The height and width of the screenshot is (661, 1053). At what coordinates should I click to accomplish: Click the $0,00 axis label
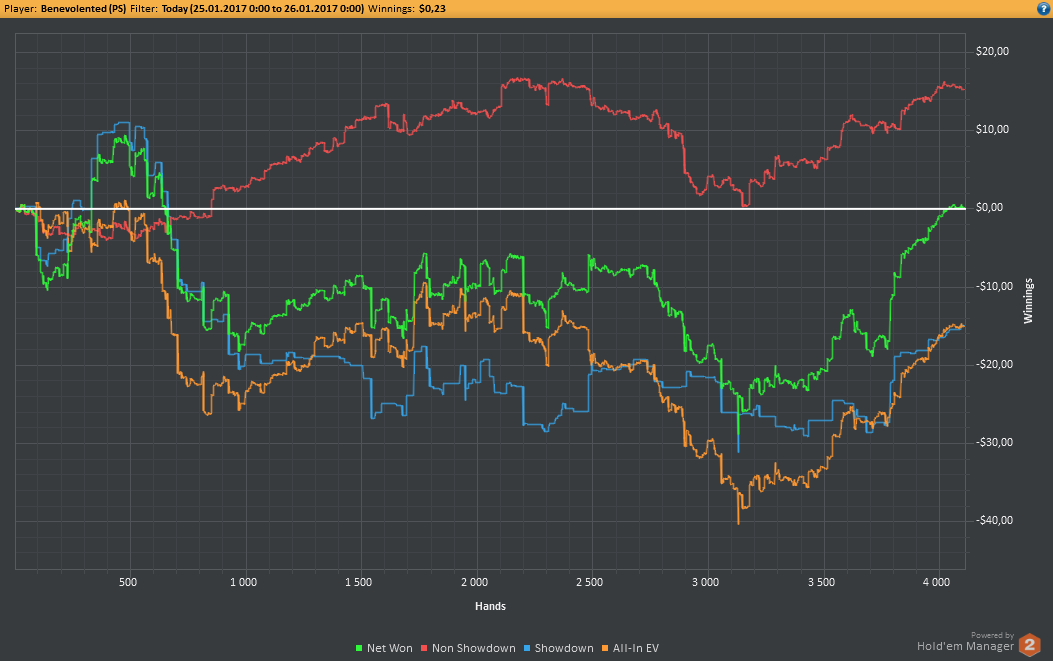[x=989, y=208]
